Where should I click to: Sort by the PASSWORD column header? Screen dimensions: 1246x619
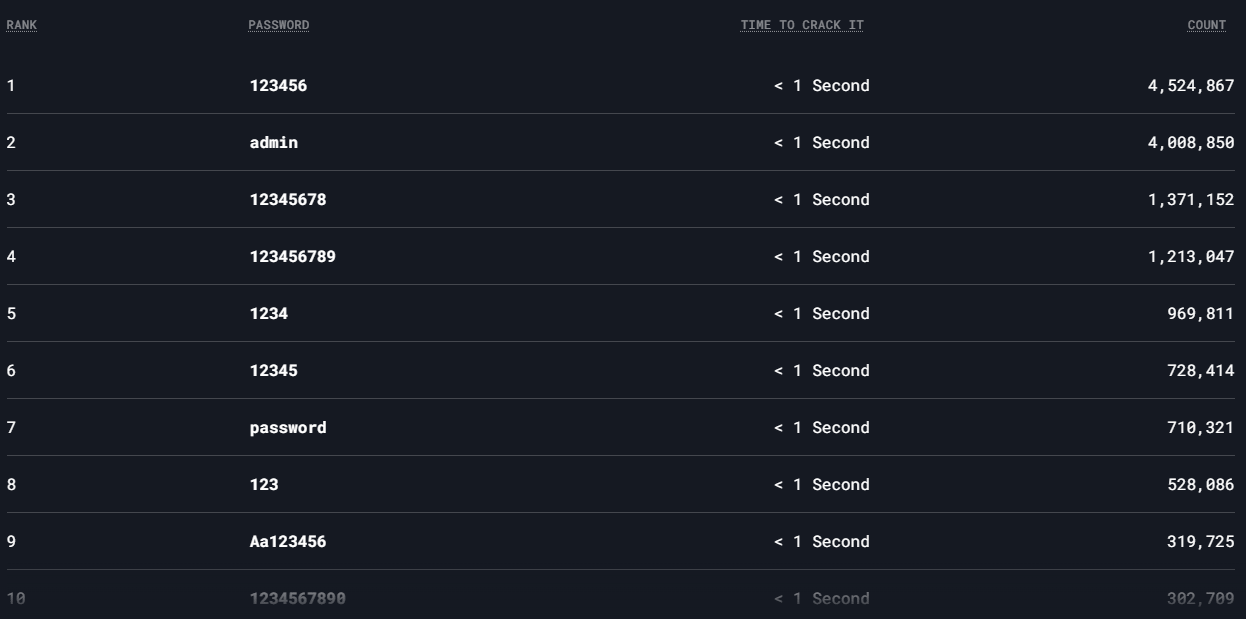point(279,25)
